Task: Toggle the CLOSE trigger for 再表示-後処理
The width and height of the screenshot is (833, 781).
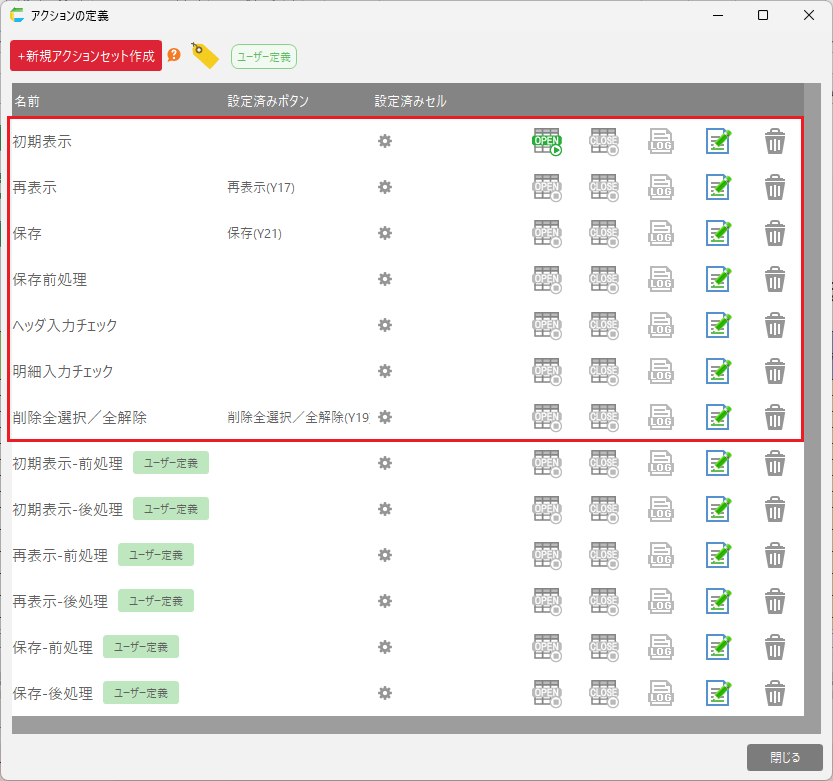Action: (603, 601)
